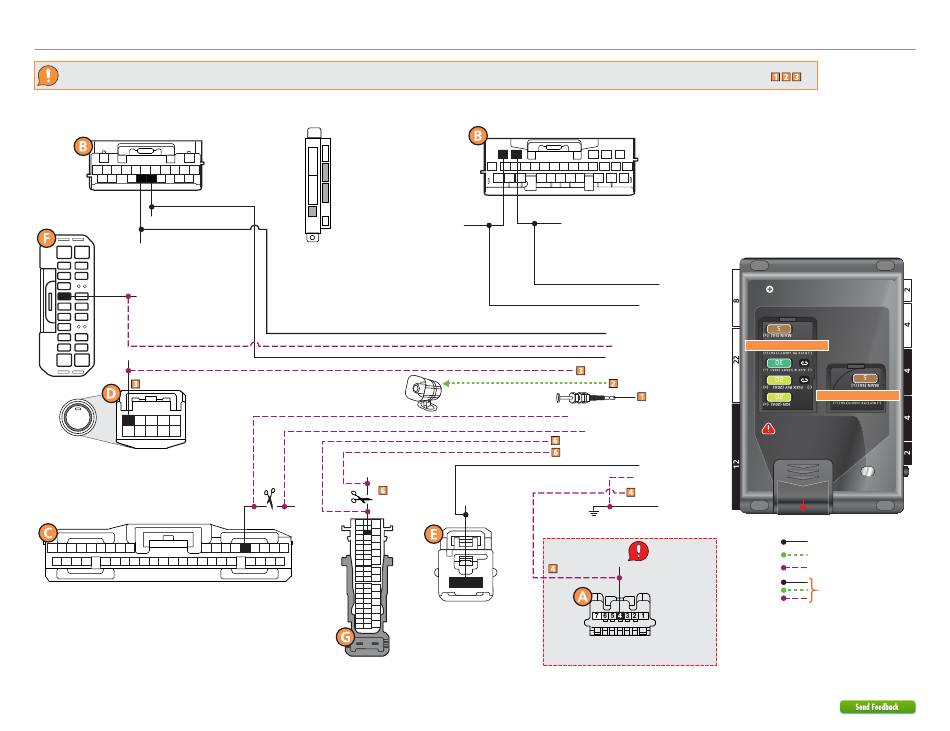Click the number 1 badge in the banner
This screenshot has width=950, height=731.
point(775,77)
